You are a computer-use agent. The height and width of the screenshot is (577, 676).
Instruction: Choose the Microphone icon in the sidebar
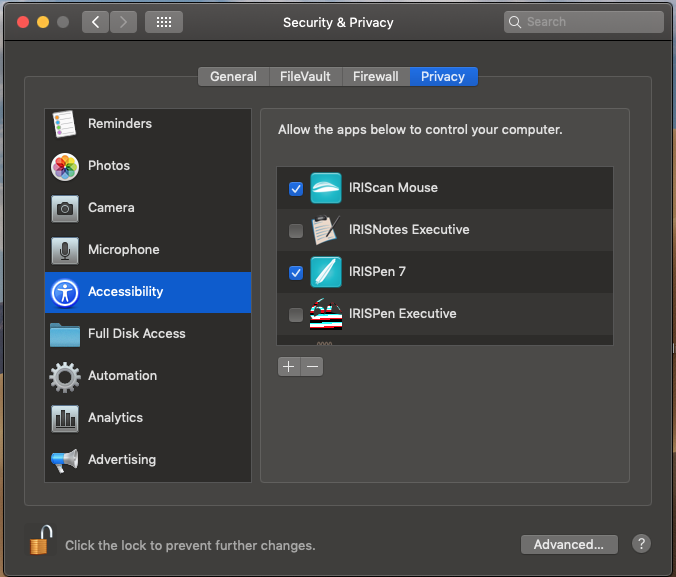click(x=65, y=250)
